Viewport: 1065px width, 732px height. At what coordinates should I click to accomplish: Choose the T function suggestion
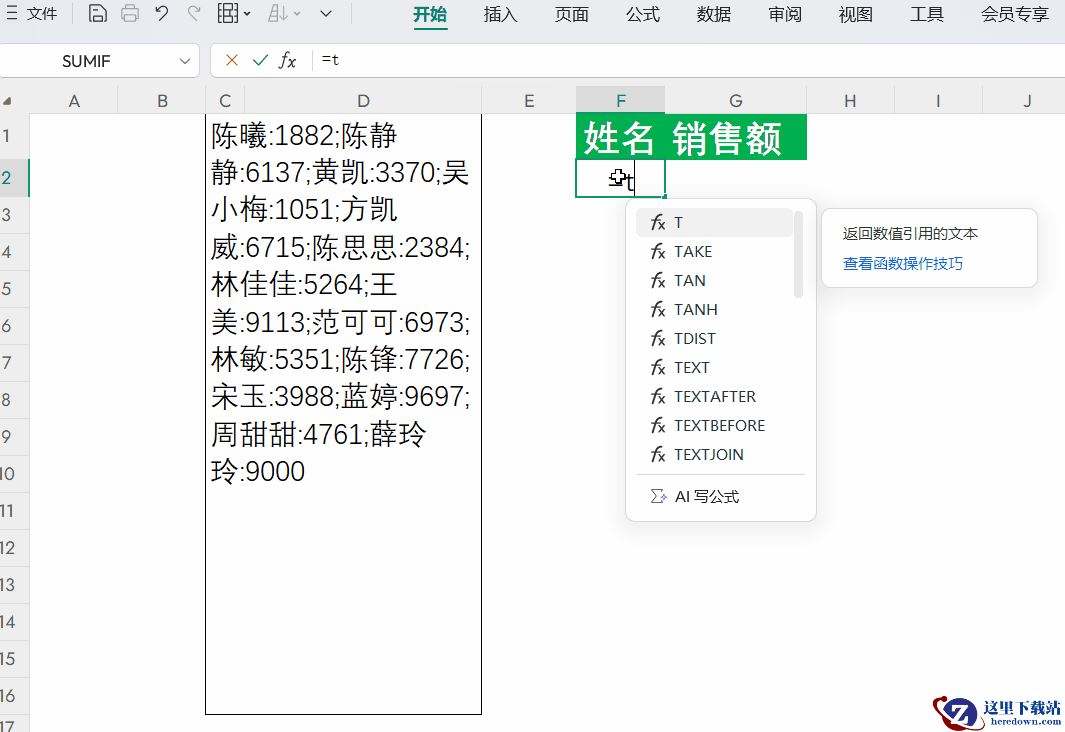714,223
